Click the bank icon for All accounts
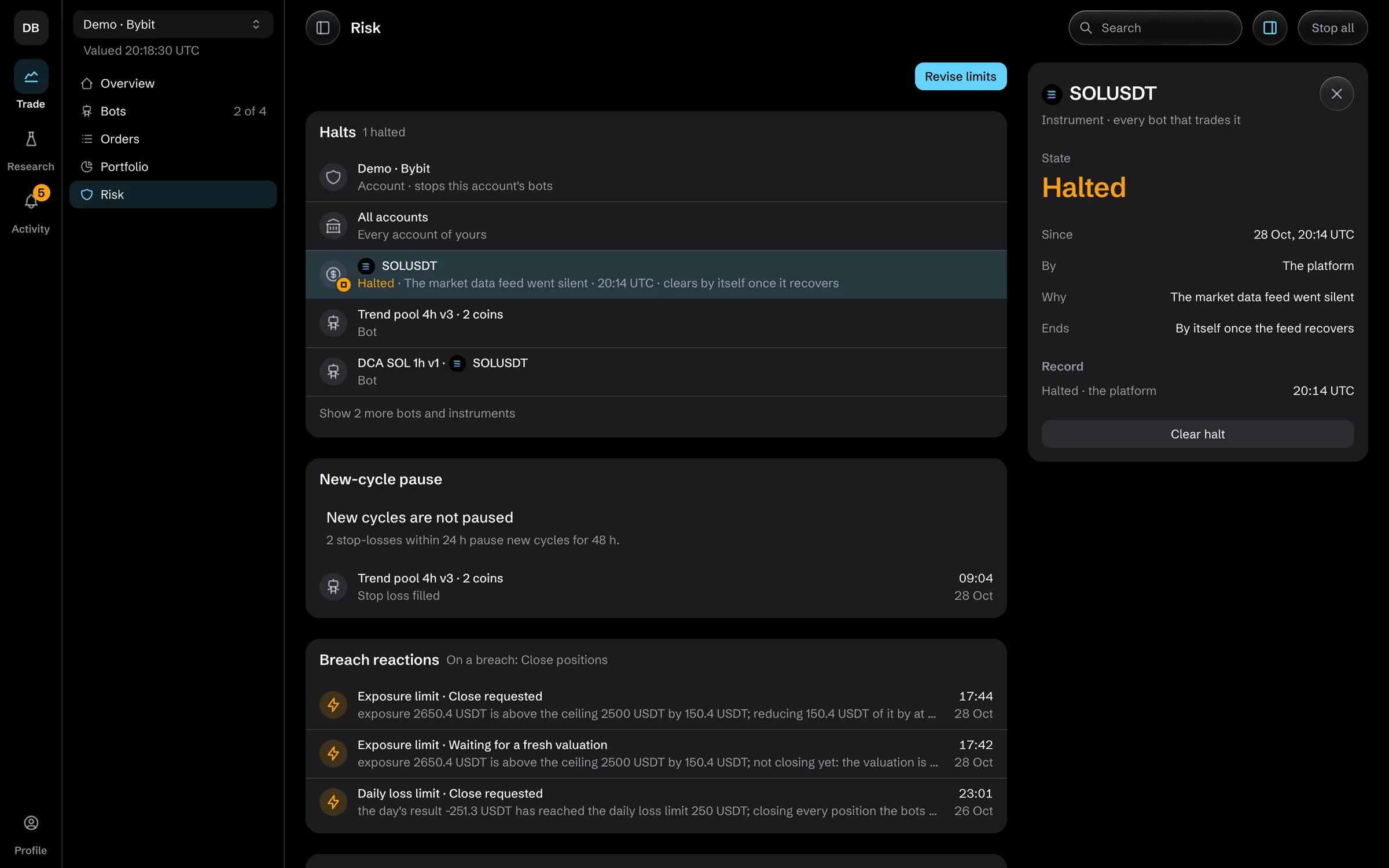1389x868 pixels. tap(333, 226)
